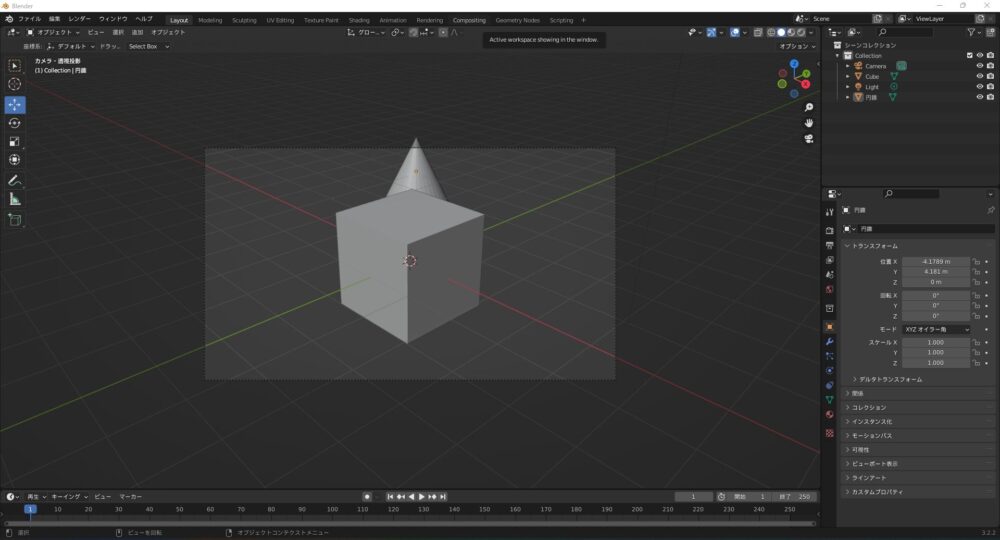Open the Output properties tab
The image size is (1000, 540).
coord(830,245)
